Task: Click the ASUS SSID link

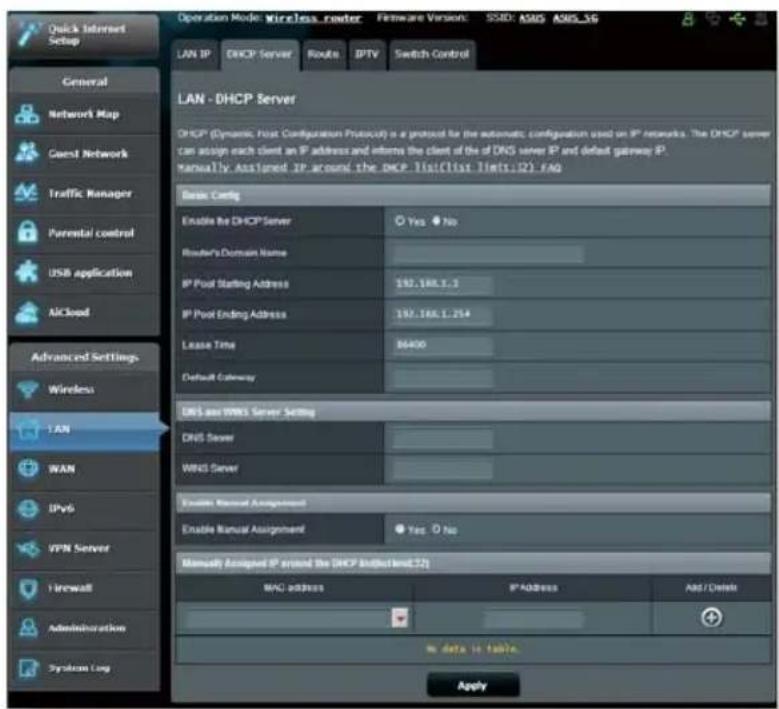Action: (532, 19)
